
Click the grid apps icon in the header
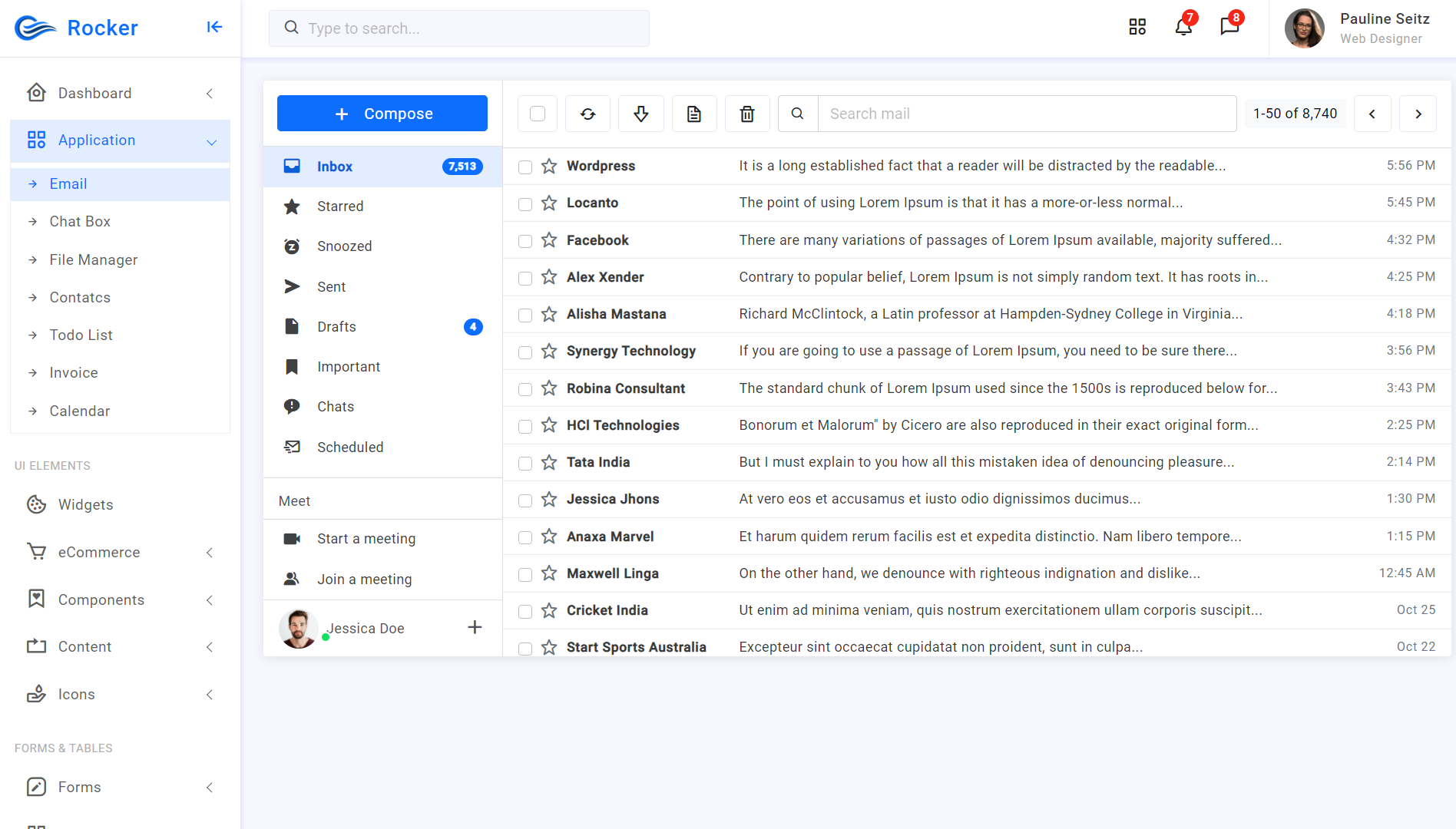point(1137,26)
